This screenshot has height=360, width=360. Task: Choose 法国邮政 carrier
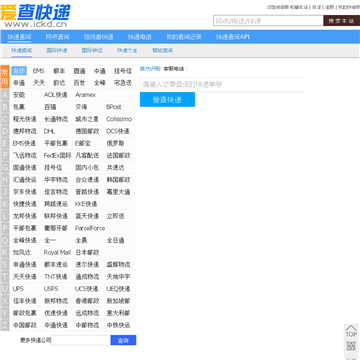[118, 155]
